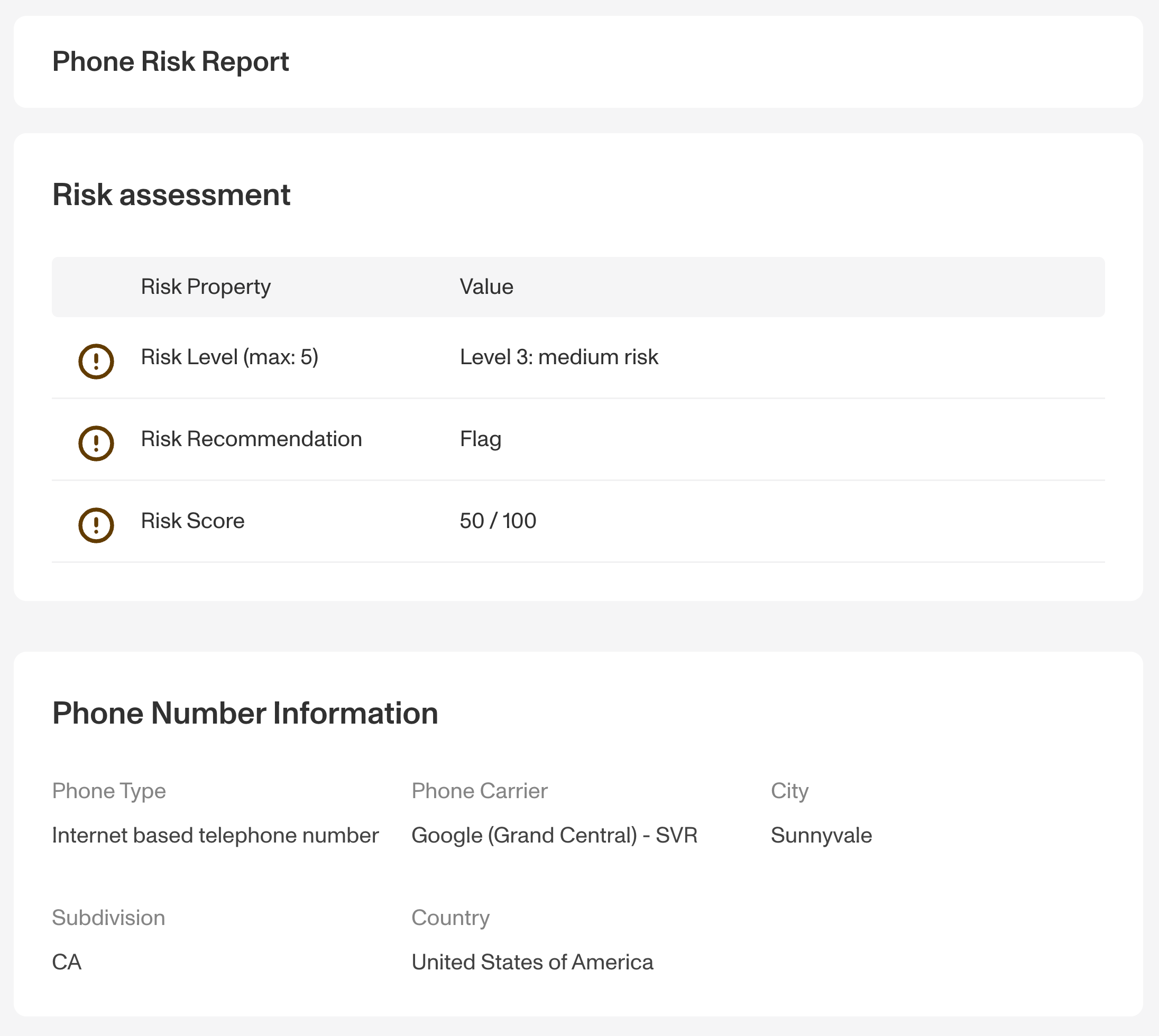Click the 'Subdivision' field label
The image size is (1159, 1036).
click(x=108, y=918)
